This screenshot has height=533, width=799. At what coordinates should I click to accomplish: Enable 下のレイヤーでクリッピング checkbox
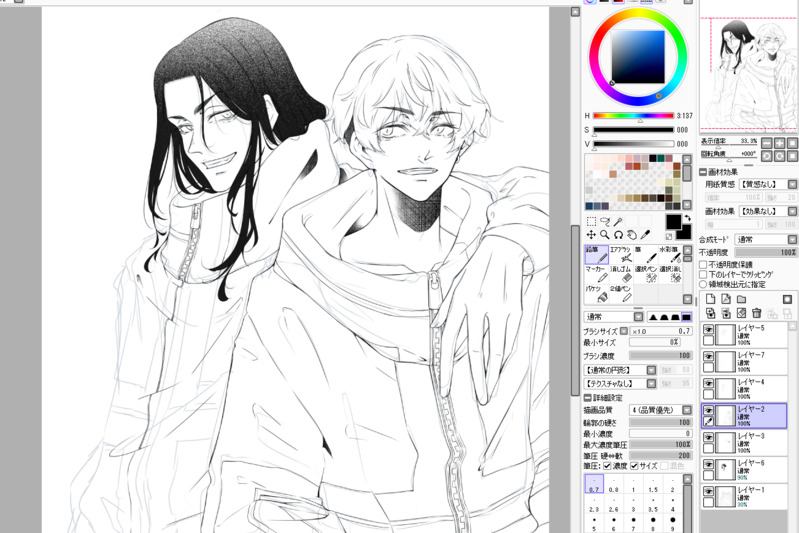click(x=703, y=274)
